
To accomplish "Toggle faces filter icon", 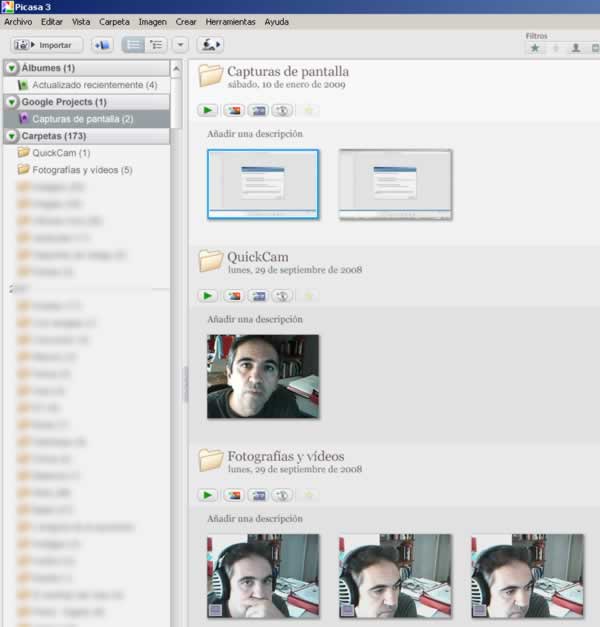I will (576, 48).
